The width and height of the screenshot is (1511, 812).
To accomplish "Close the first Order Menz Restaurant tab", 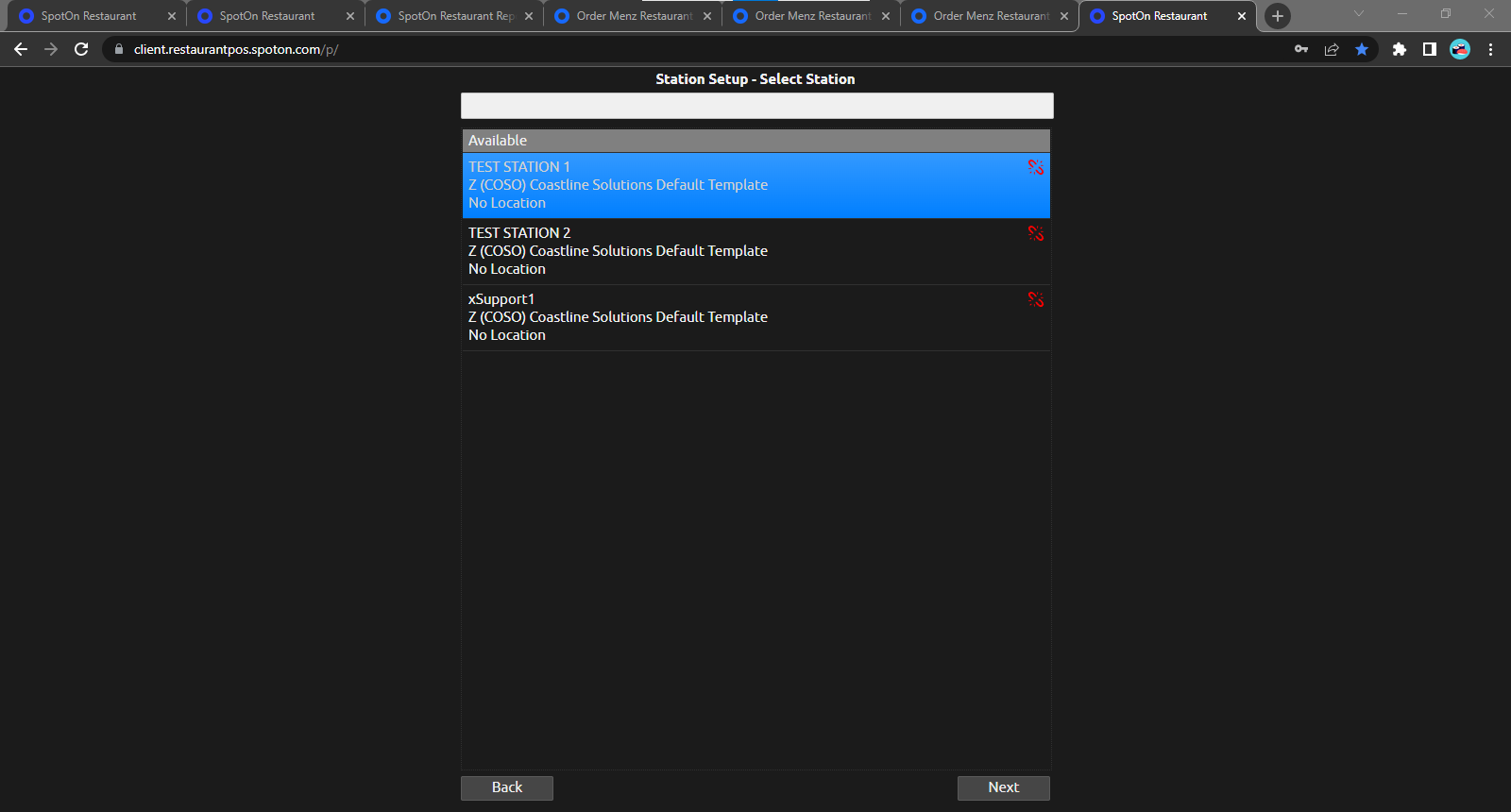I will click(707, 16).
